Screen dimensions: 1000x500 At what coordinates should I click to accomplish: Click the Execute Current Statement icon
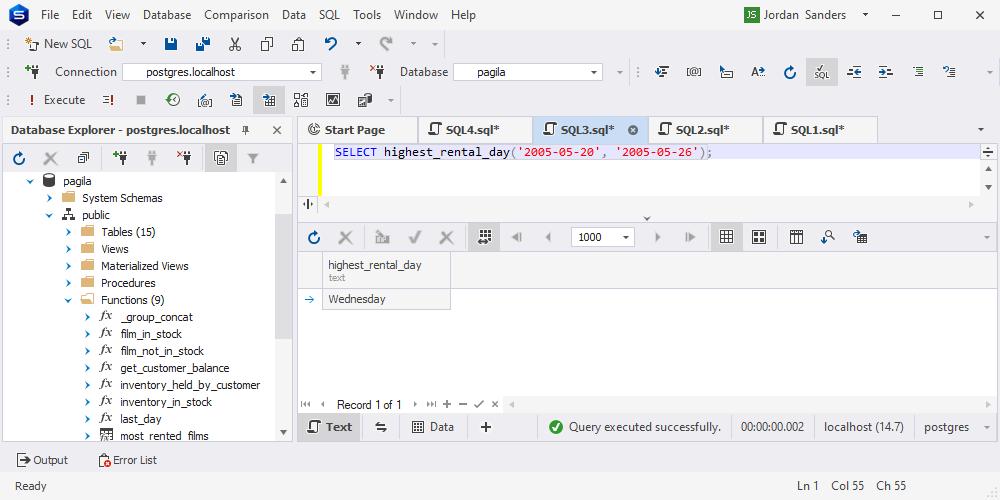pos(108,100)
